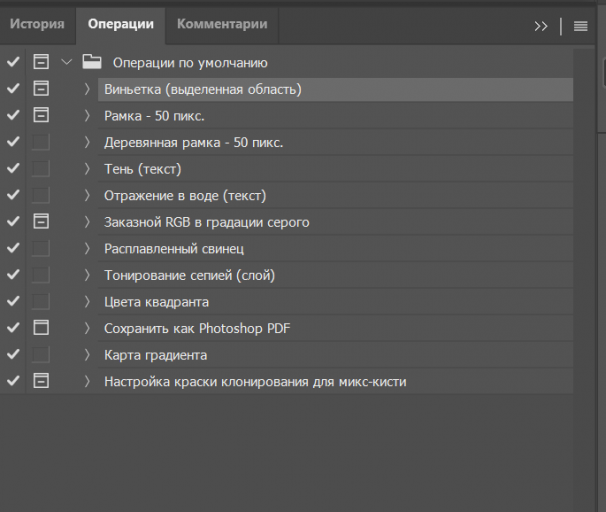Expand Сохранить как Photoshop PDF action
606x512 pixels.
pos(87,328)
